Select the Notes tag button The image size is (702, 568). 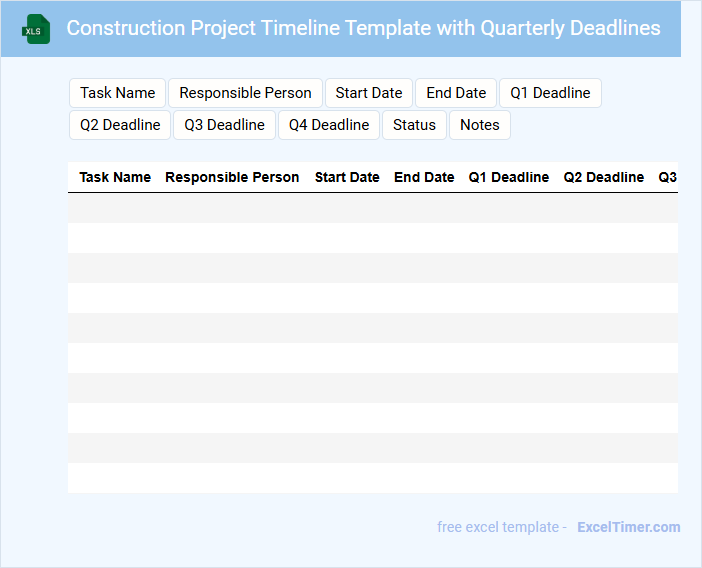point(480,125)
